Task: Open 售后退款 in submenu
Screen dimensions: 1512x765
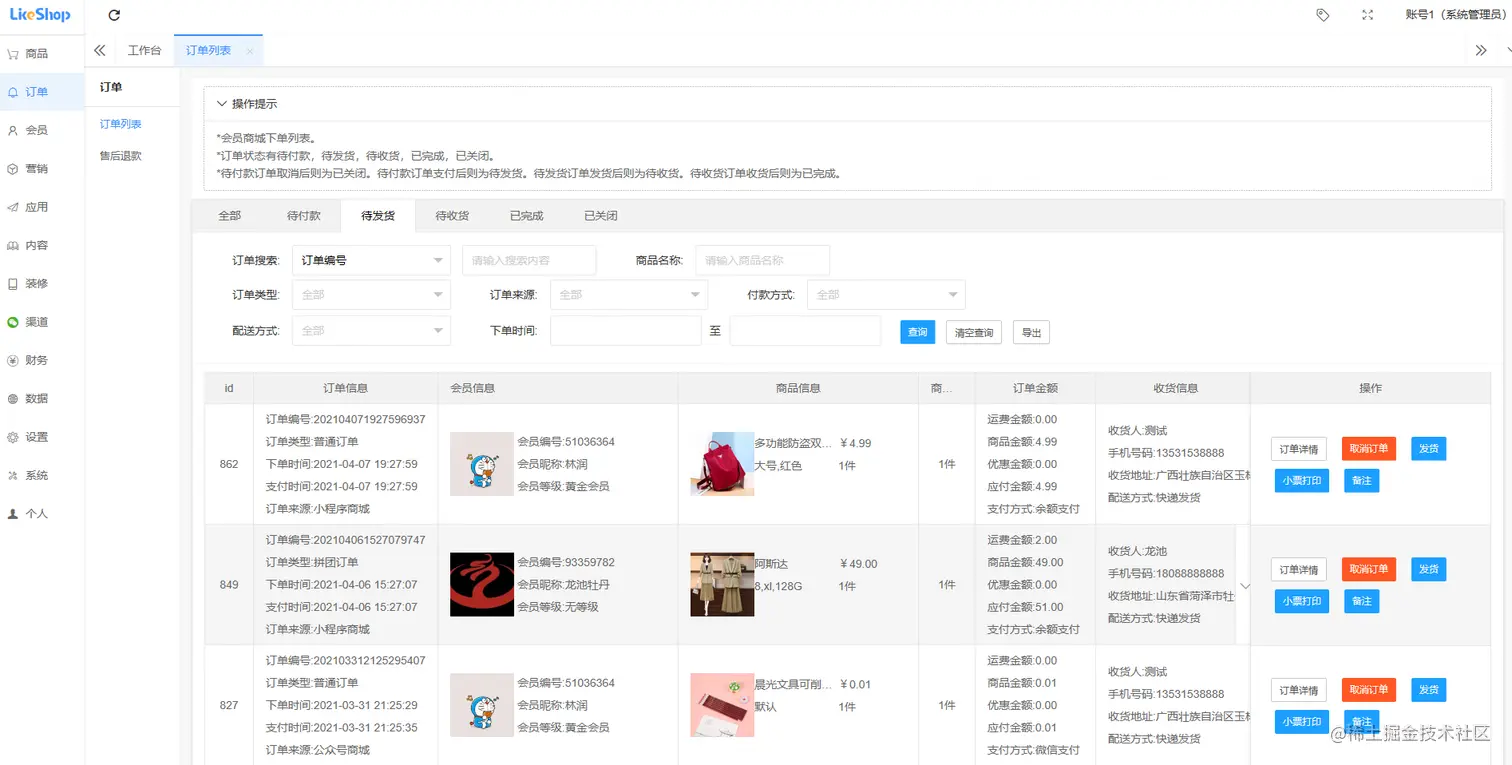Action: pos(121,156)
